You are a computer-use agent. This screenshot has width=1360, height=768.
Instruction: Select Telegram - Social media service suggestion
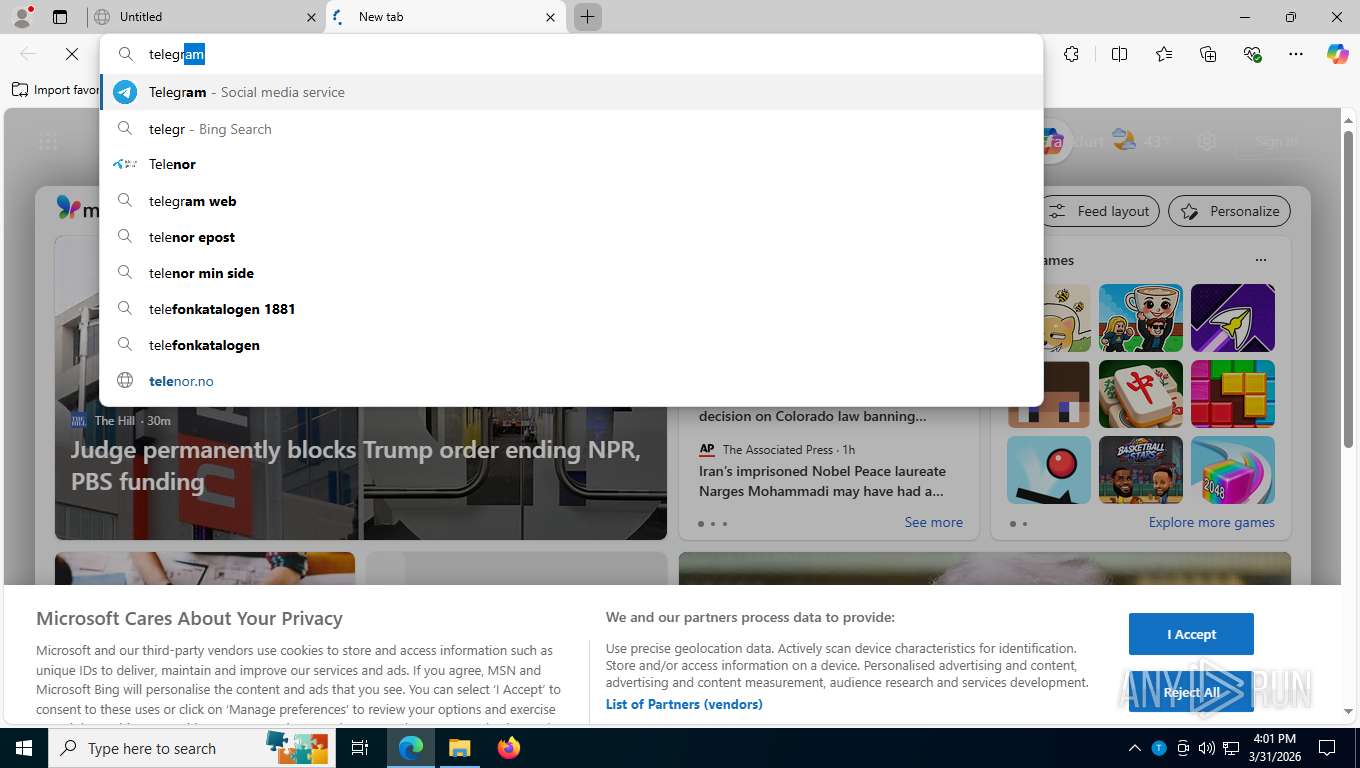[x=572, y=92]
